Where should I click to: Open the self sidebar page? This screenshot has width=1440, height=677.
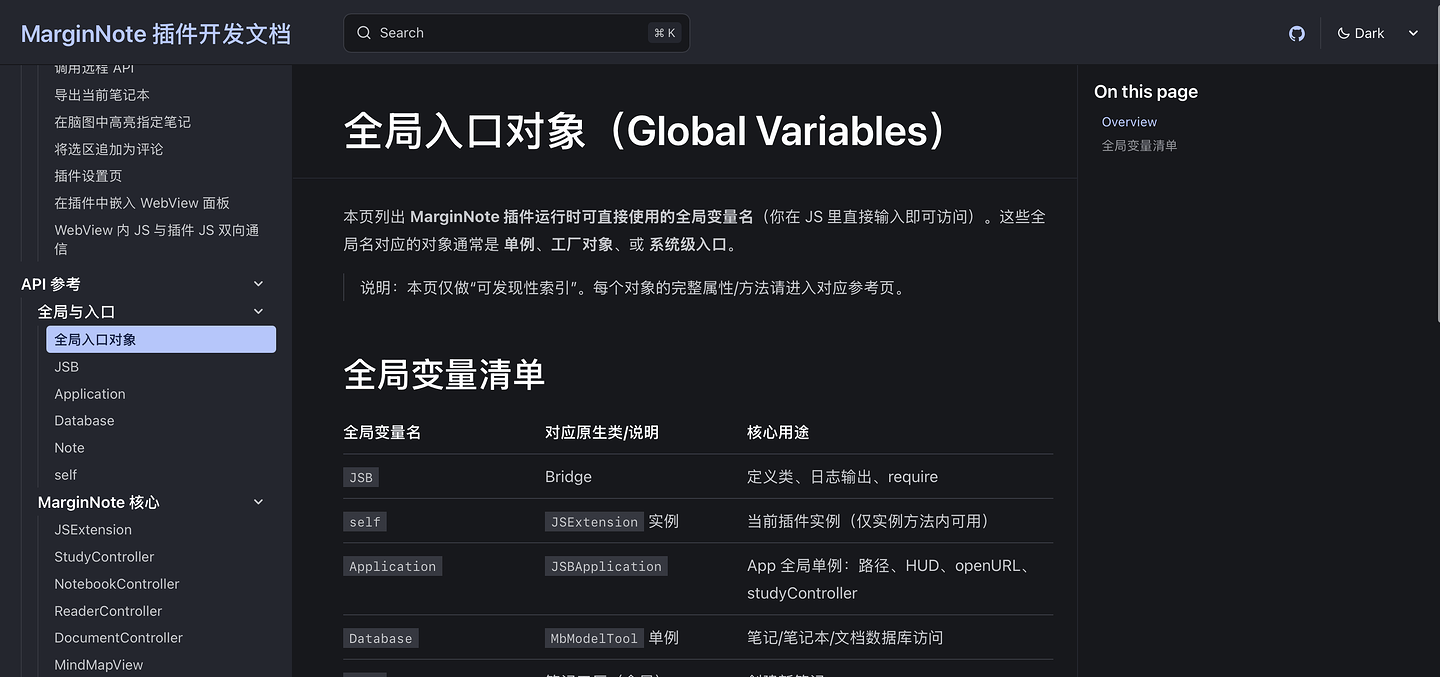[x=161, y=475]
